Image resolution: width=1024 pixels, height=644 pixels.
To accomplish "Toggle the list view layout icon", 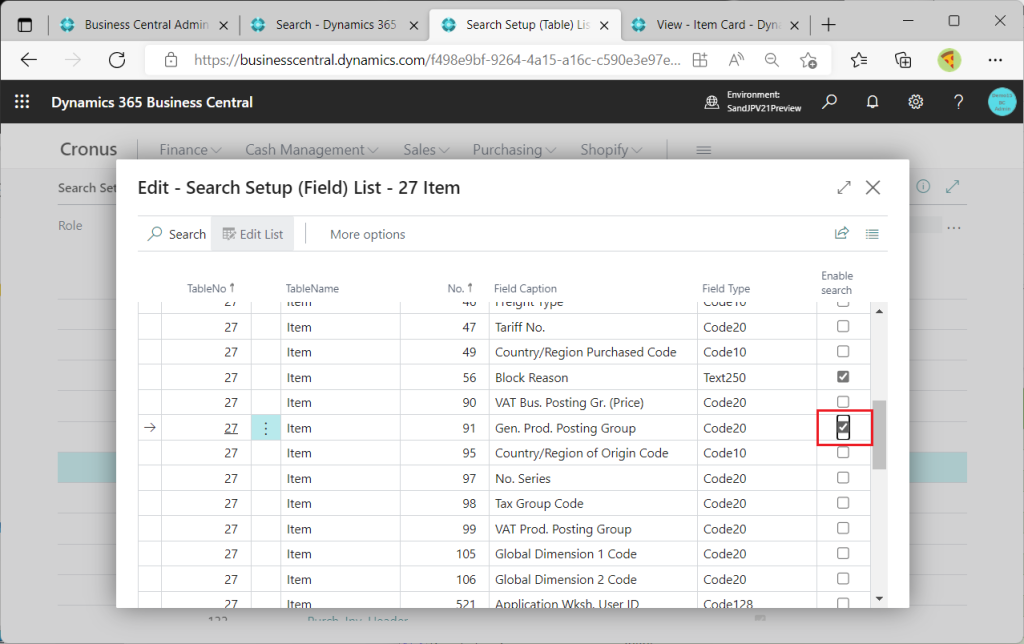I will [x=872, y=233].
